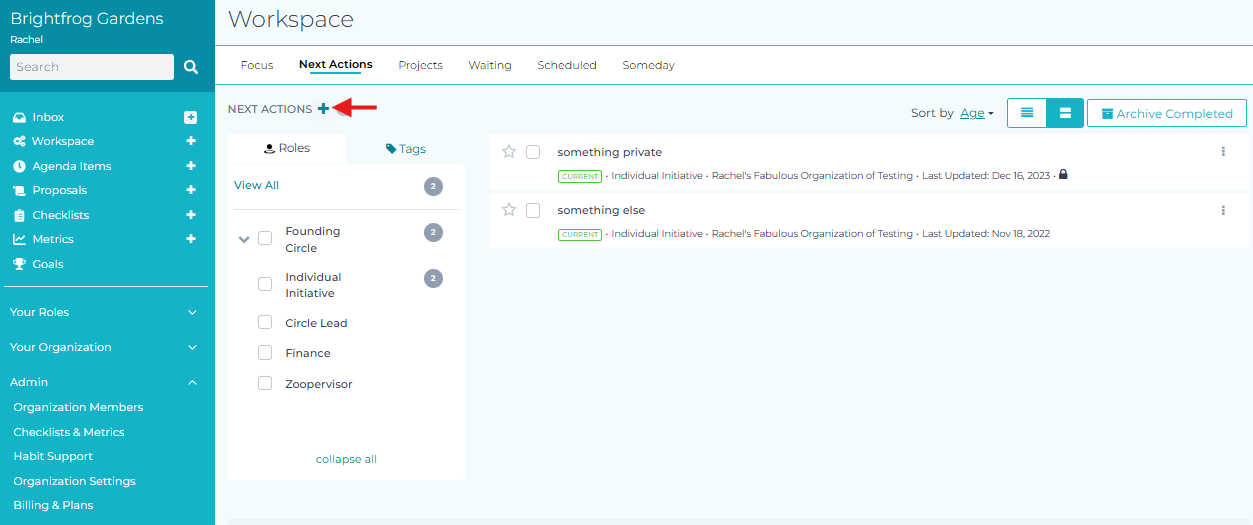Switch to compact list view icon
Screen dimensions: 1253x525
[x=1026, y=113]
